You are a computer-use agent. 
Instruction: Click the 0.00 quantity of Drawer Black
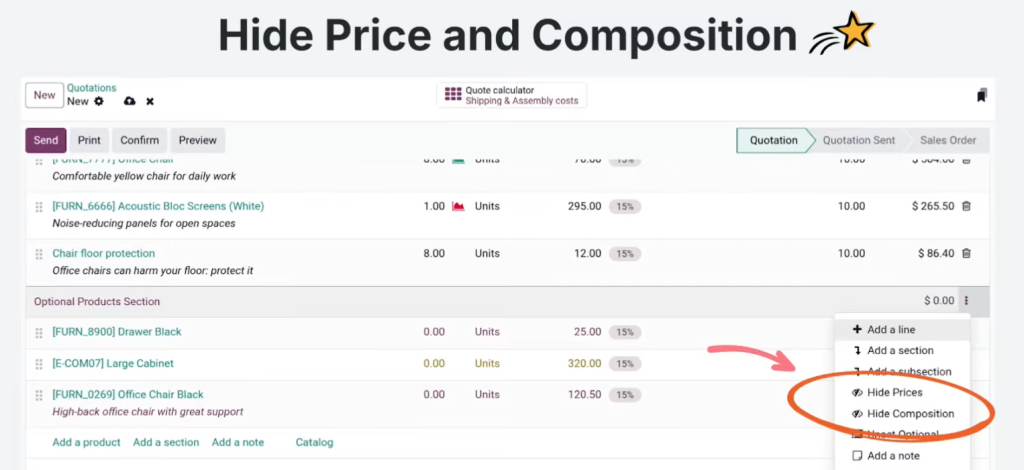pyautogui.click(x=434, y=332)
